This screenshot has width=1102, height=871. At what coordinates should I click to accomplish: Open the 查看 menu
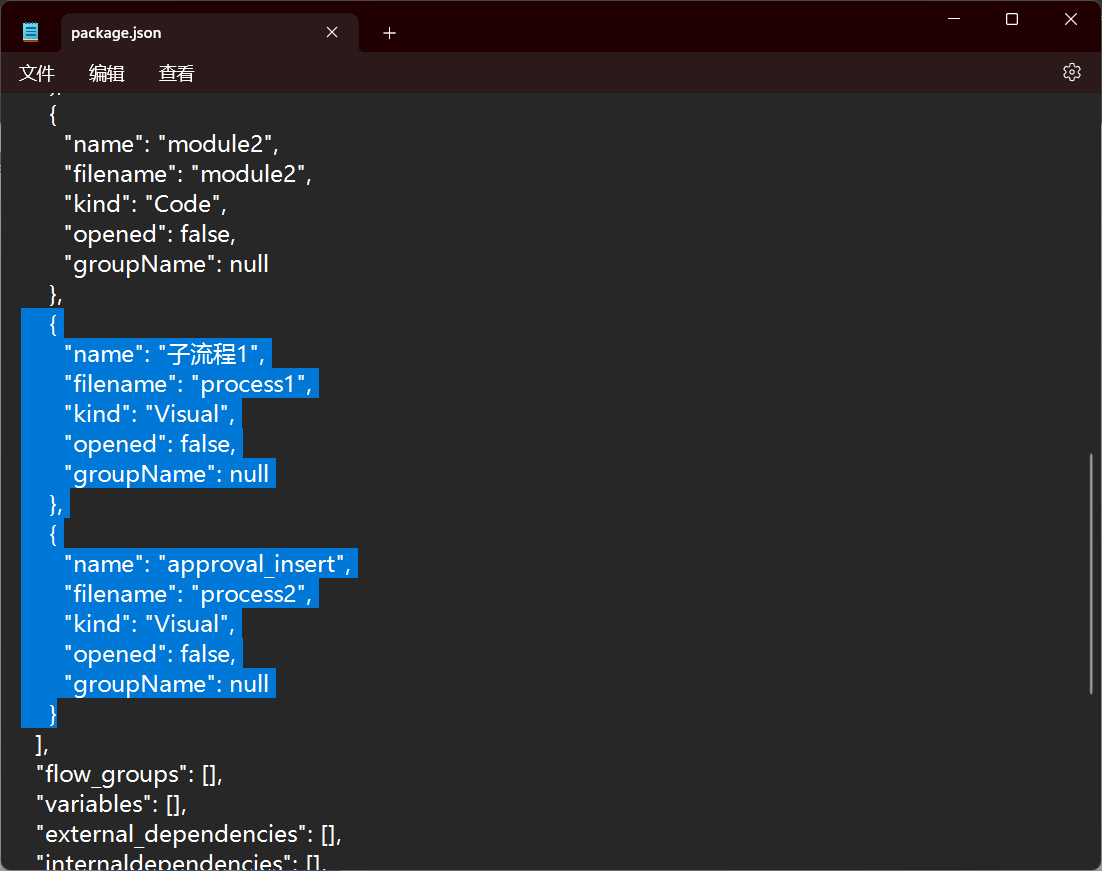[x=177, y=73]
